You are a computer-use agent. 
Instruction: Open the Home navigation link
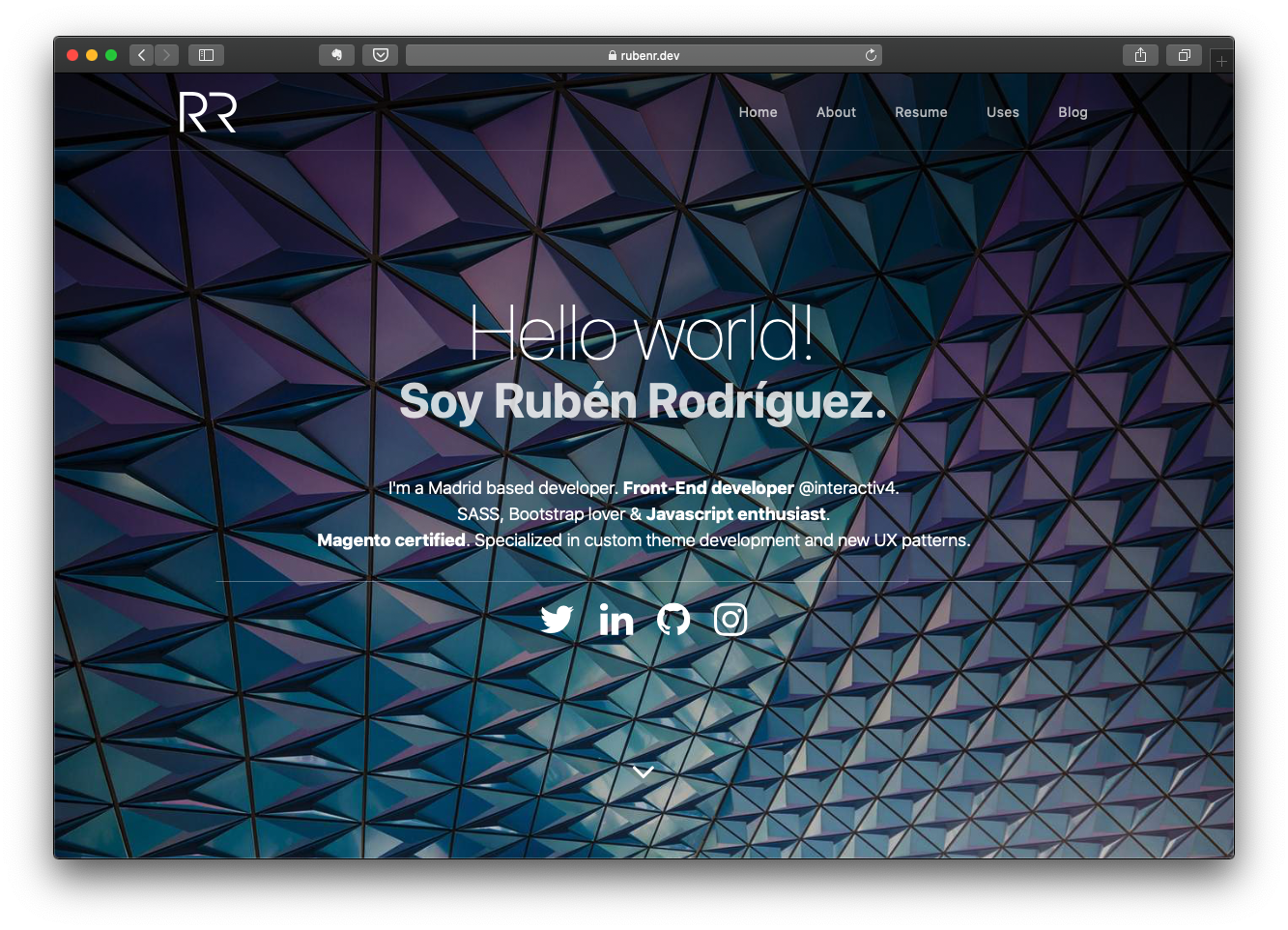pos(758,112)
